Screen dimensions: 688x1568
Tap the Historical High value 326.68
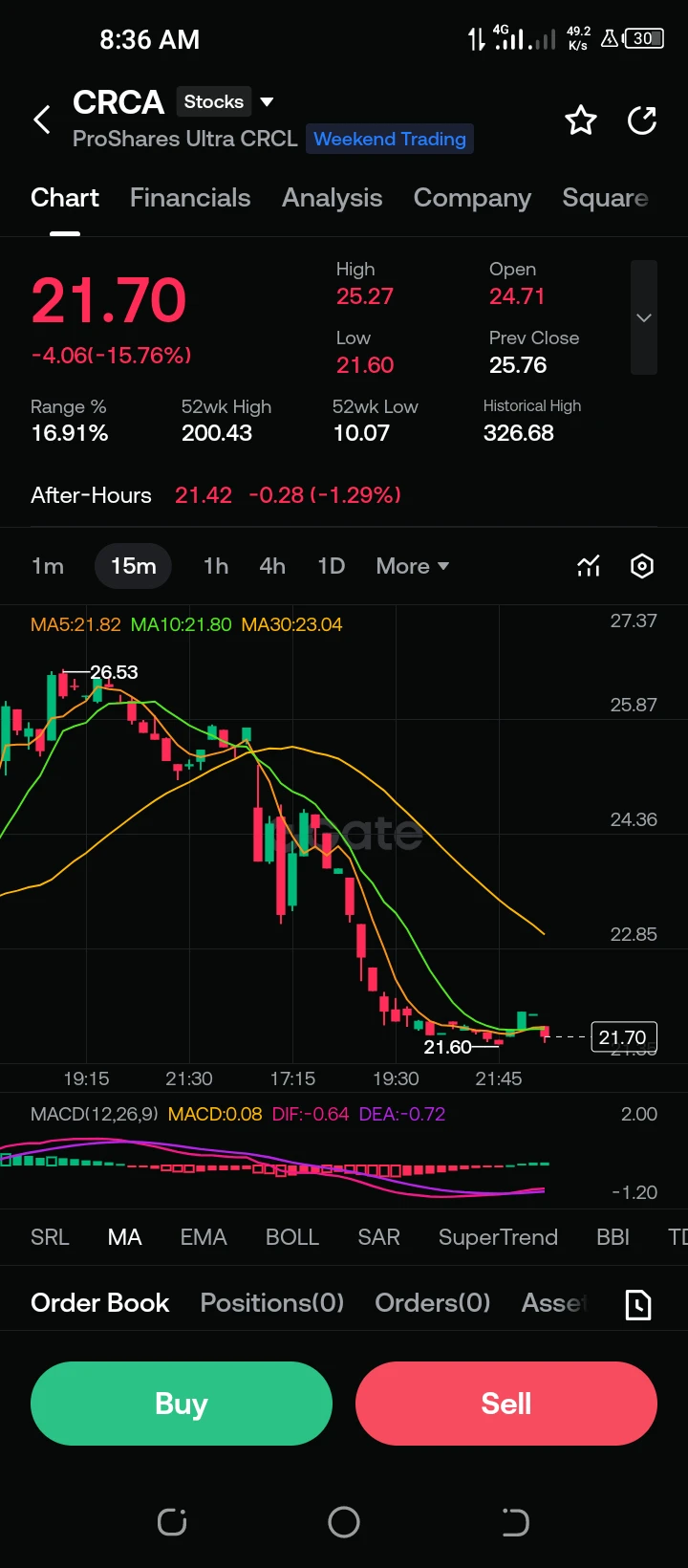[x=519, y=433]
